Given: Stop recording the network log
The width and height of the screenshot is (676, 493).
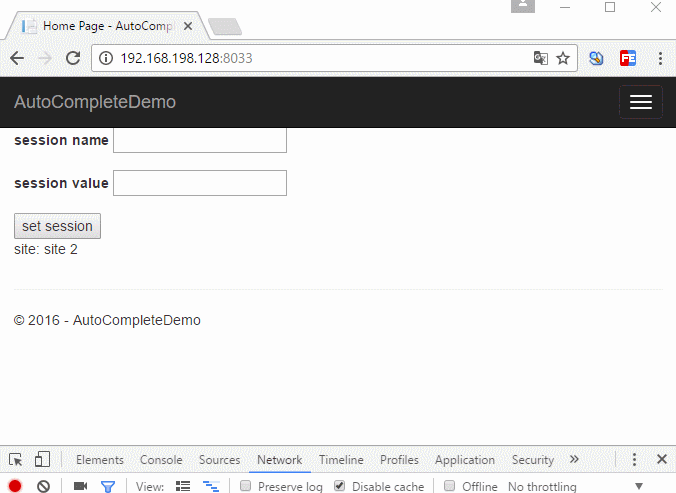Looking at the screenshot, I should 15,486.
